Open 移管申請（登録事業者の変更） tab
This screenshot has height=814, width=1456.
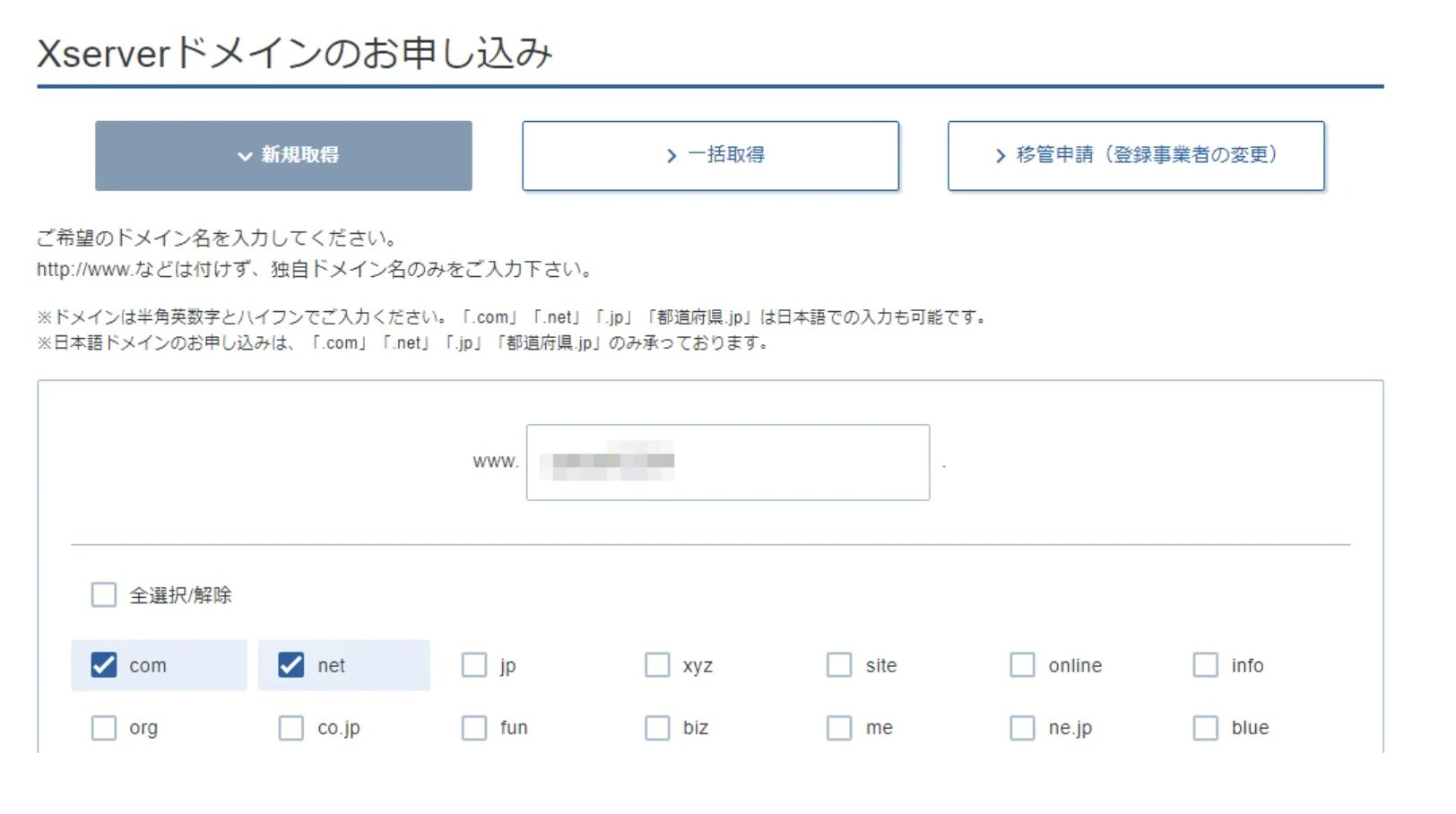1136,155
